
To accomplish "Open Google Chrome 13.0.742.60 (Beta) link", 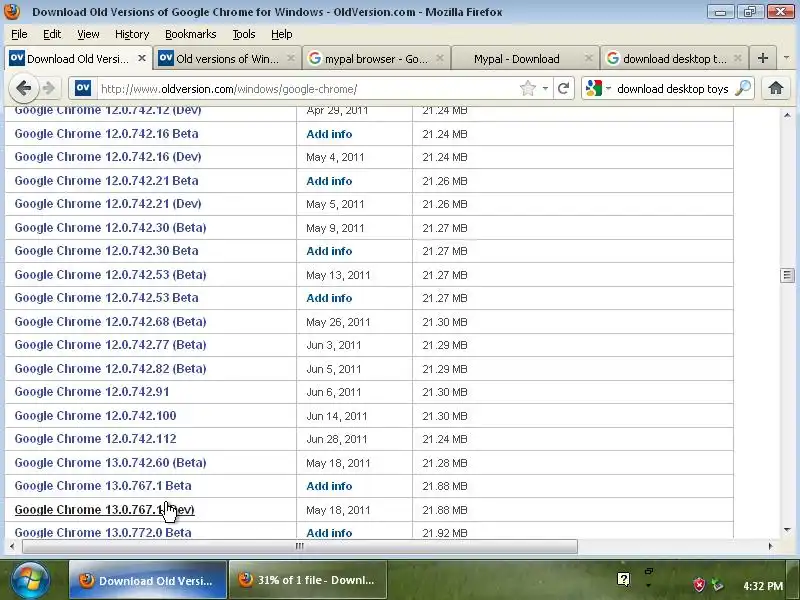I will (x=110, y=463).
